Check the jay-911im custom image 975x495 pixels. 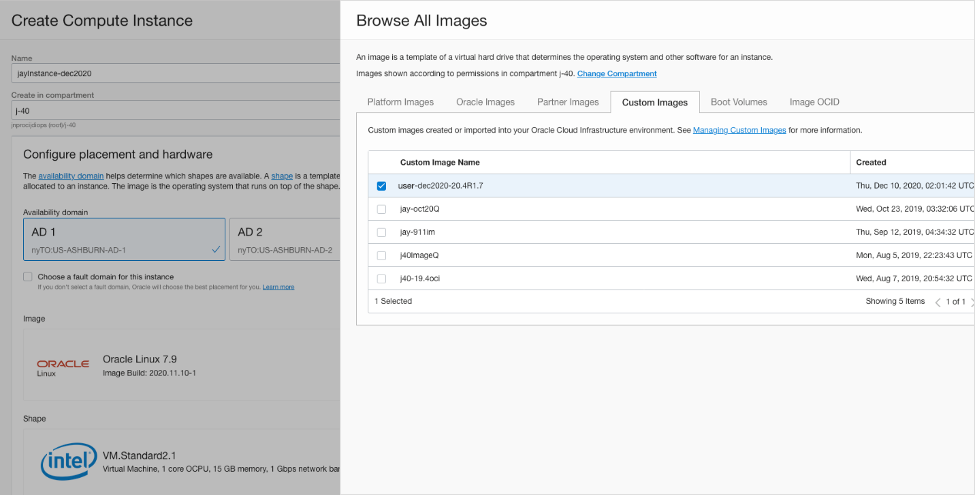click(x=381, y=232)
